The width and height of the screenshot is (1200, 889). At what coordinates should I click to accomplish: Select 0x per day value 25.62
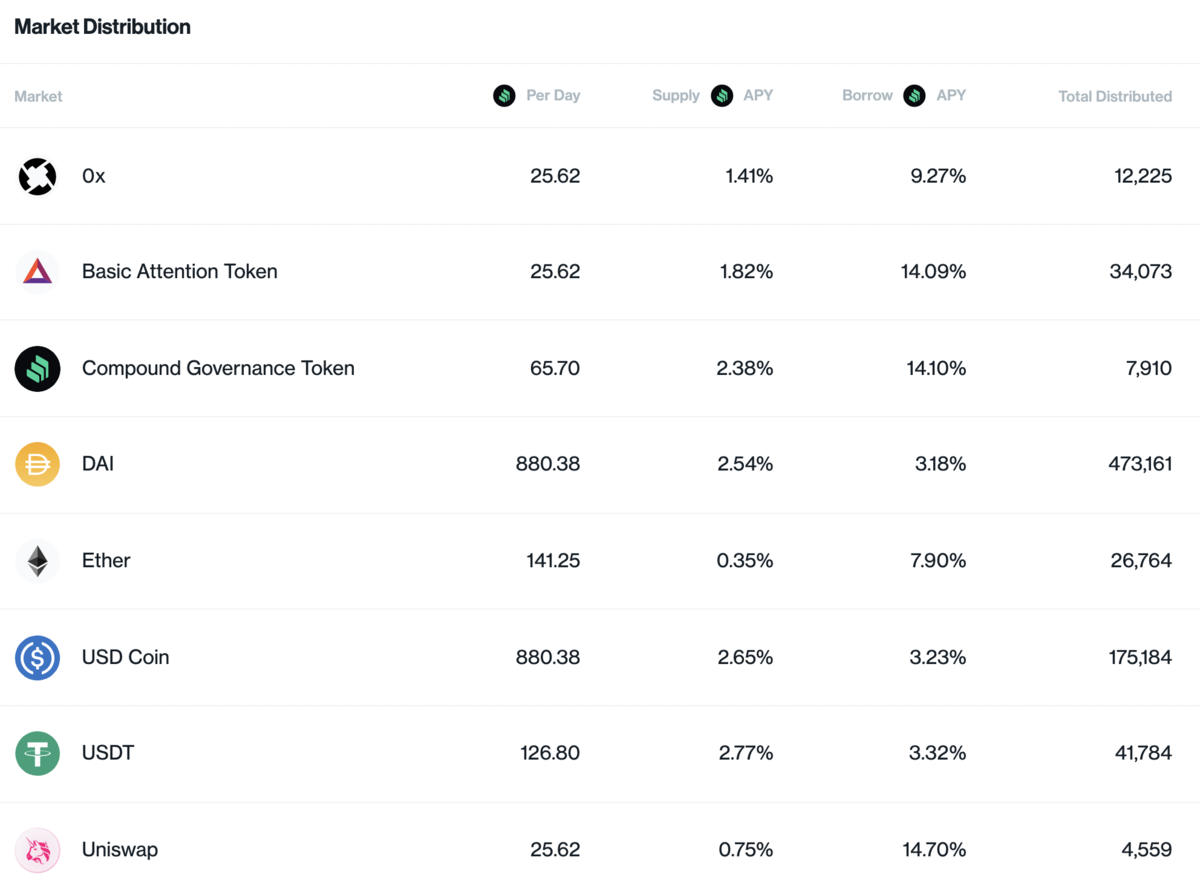(x=555, y=176)
